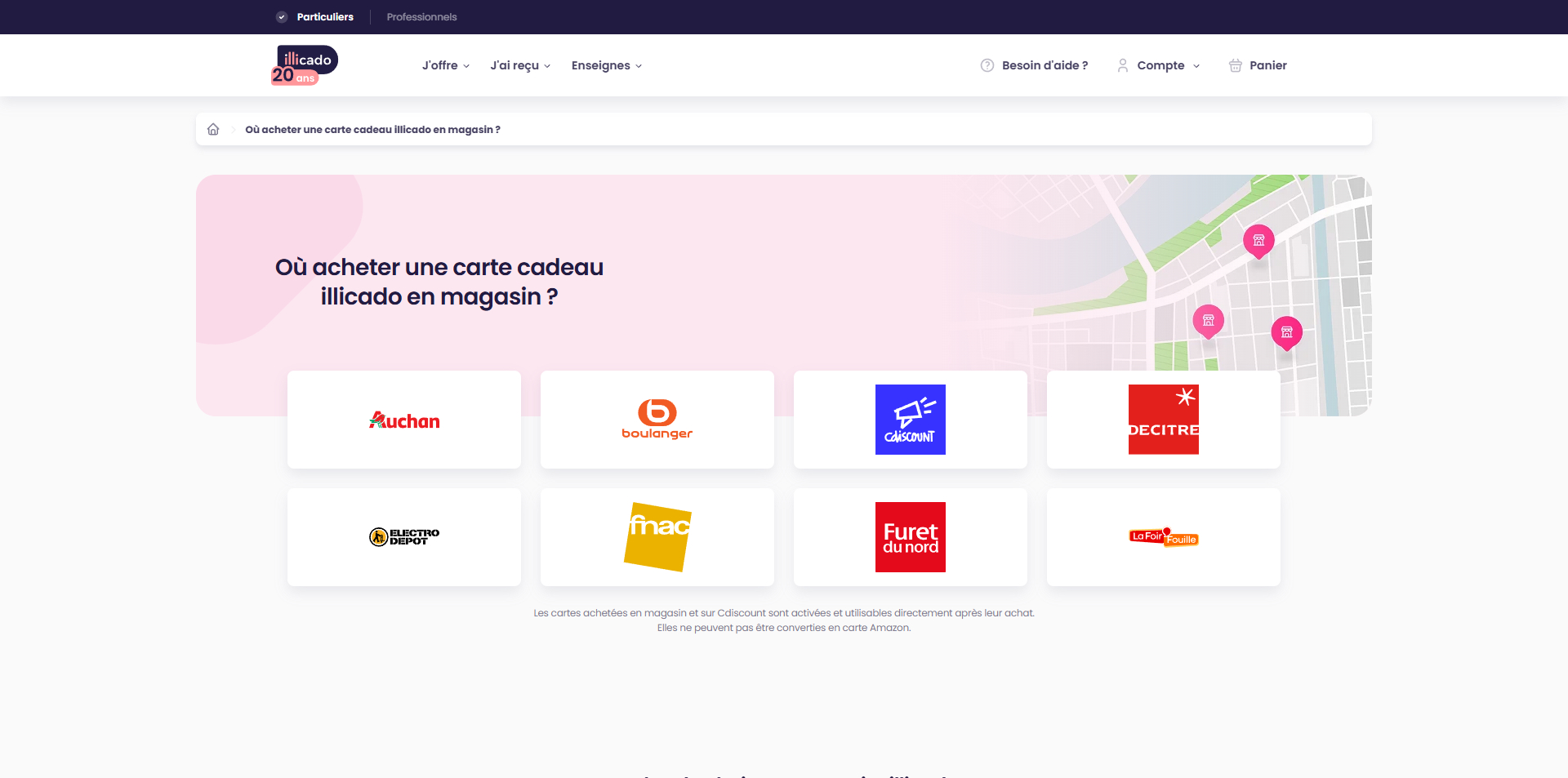Click the Compte user icon
Image resolution: width=1568 pixels, height=778 pixels.
1123,65
